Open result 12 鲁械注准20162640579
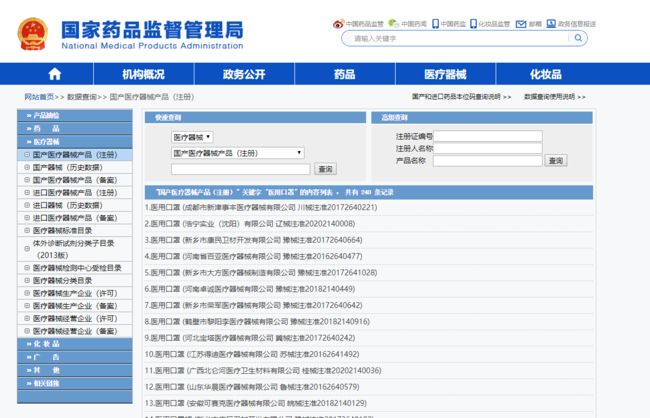650x418 pixels. (252, 387)
